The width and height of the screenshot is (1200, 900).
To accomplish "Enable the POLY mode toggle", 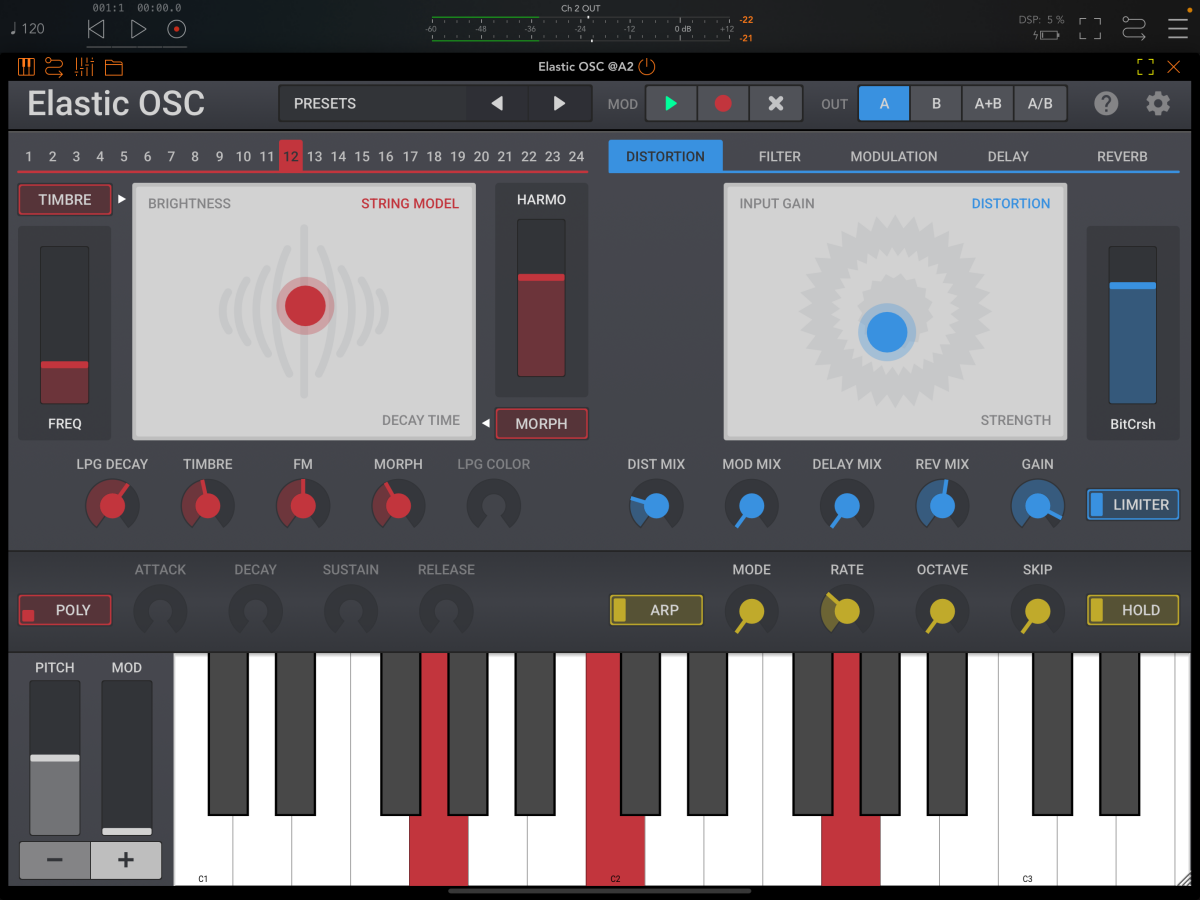I will click(64, 610).
